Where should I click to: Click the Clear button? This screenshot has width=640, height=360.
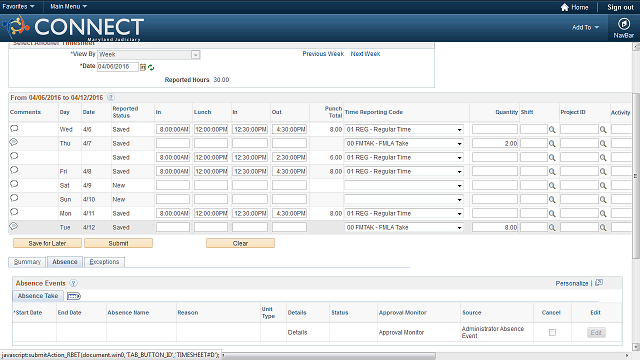(240, 243)
